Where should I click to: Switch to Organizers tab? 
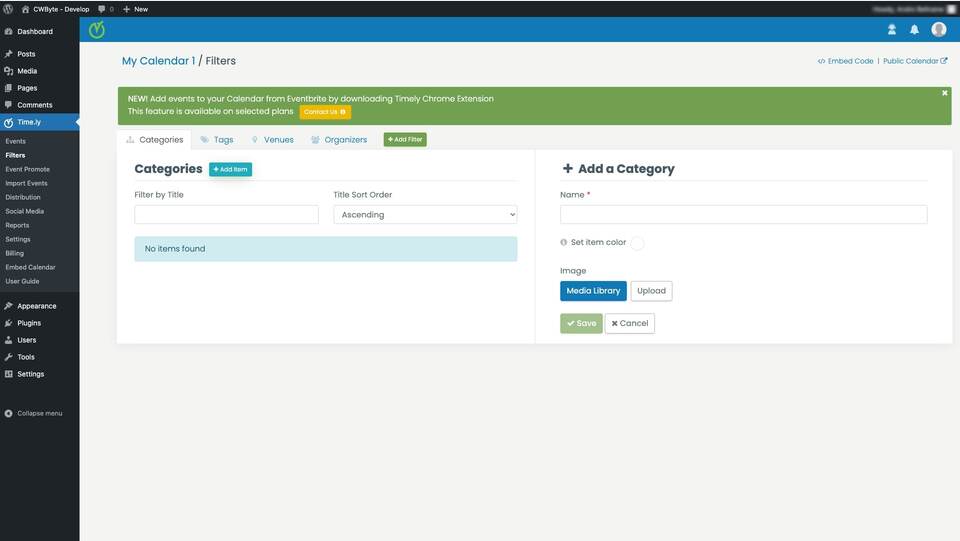[339, 140]
